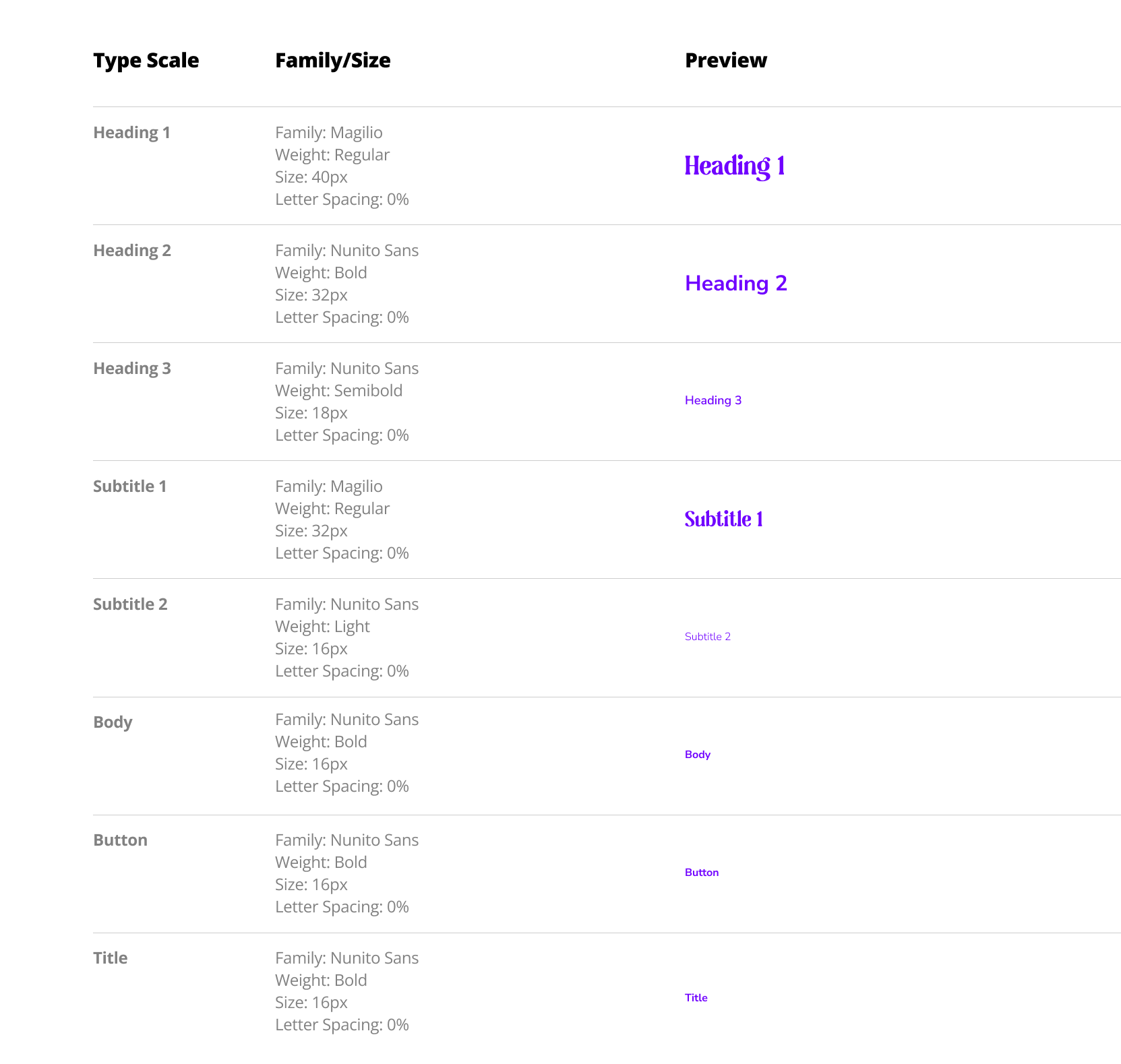Select the gray Heading 1 row label
The height and width of the screenshot is (1064, 1121).
click(x=131, y=133)
